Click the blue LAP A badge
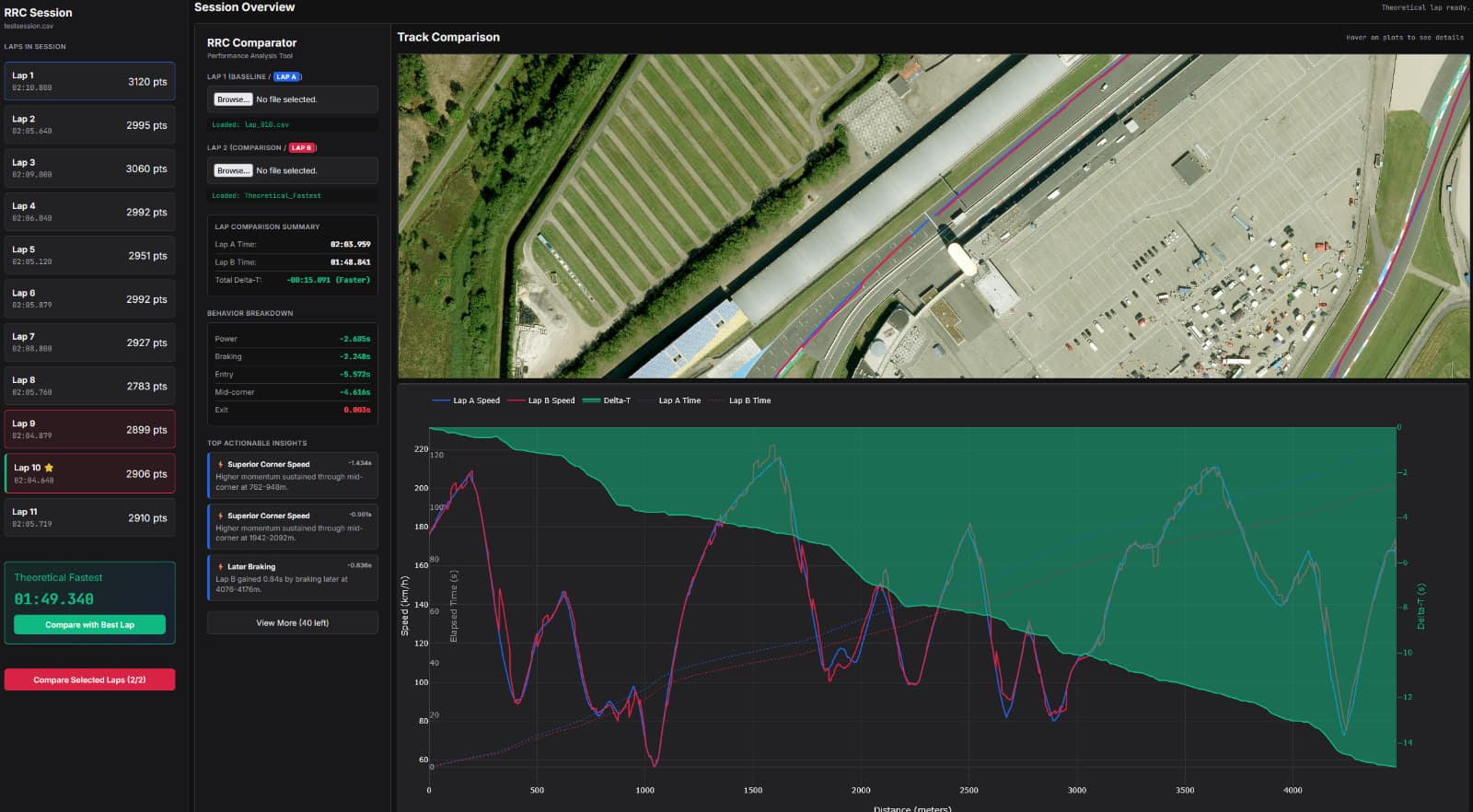The width and height of the screenshot is (1473, 812). (x=287, y=76)
